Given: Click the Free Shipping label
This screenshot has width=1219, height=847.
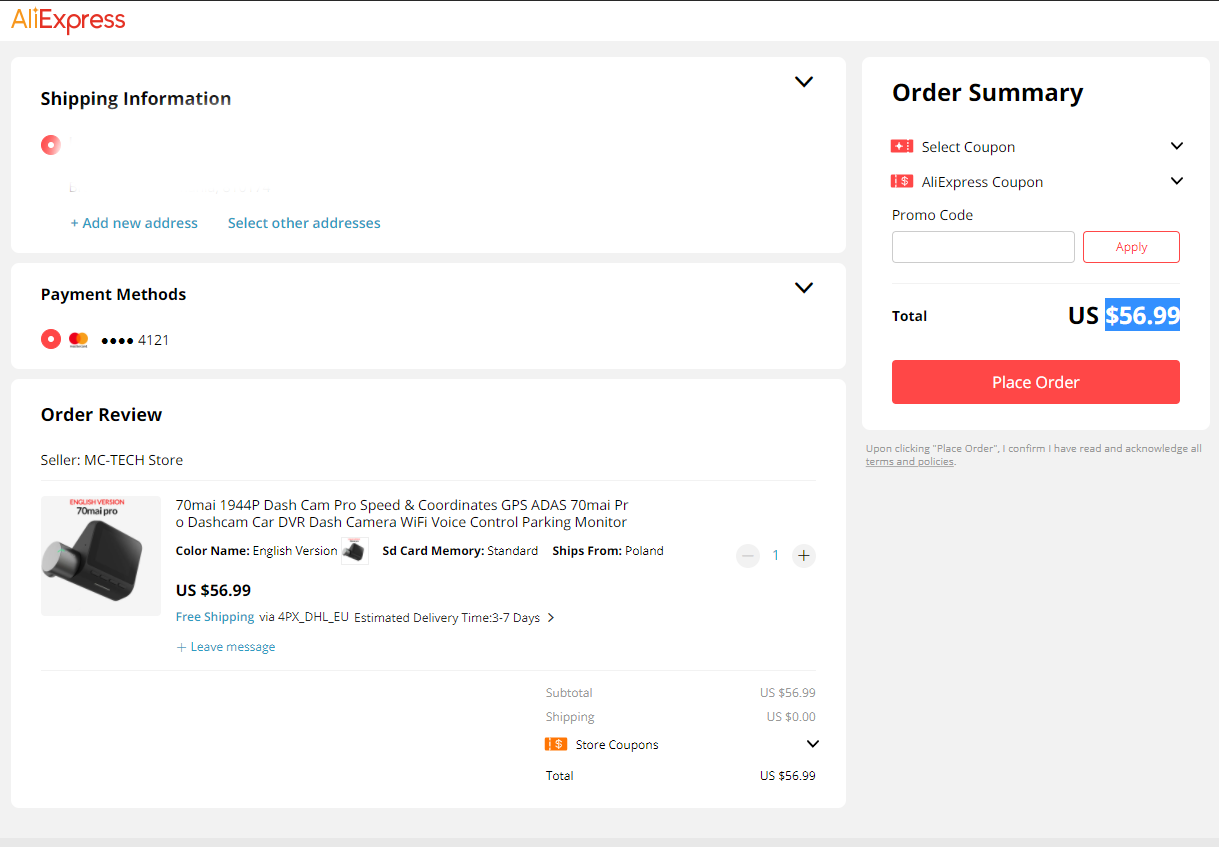Looking at the screenshot, I should coord(215,617).
